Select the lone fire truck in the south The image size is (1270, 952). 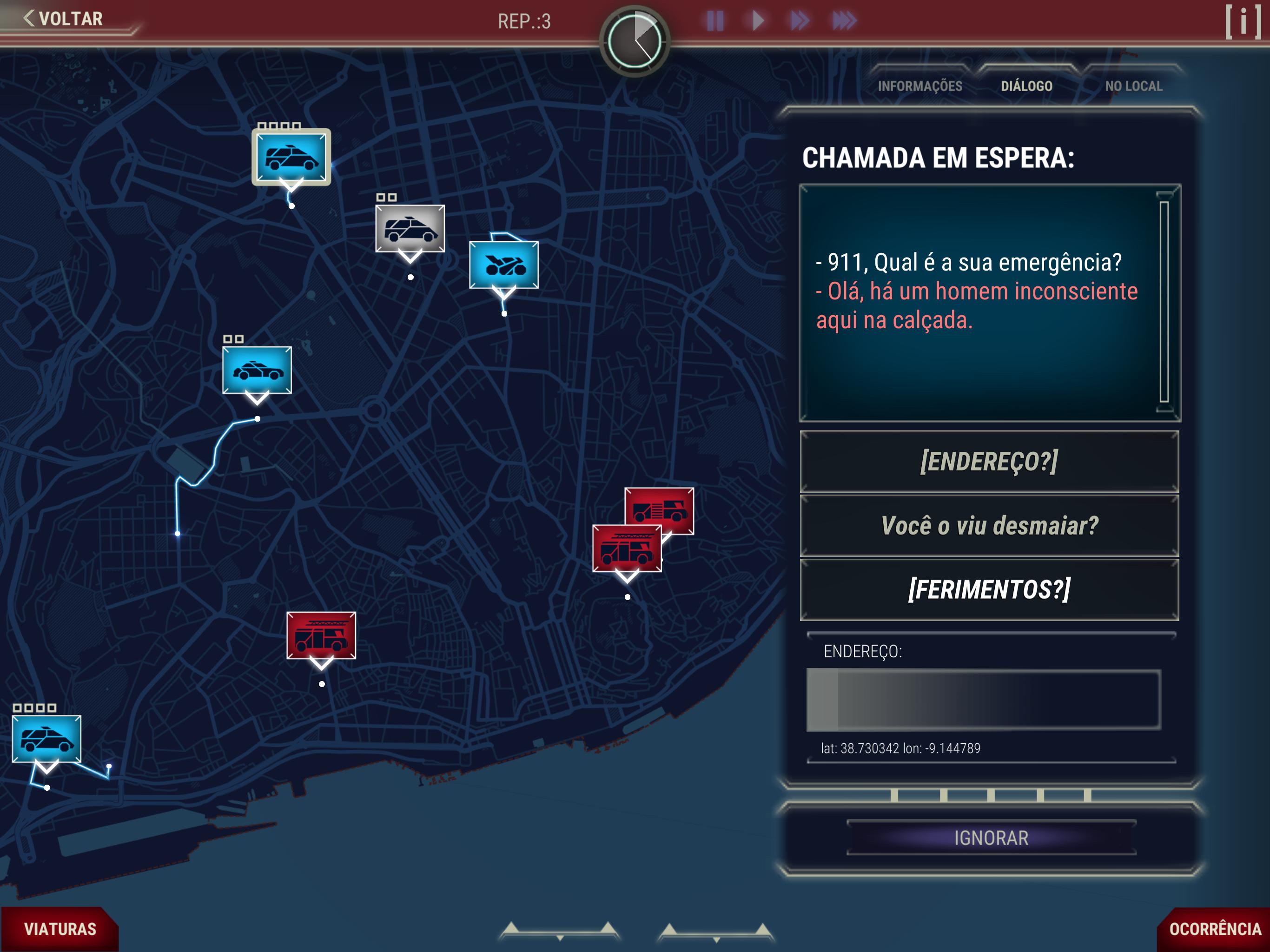[x=321, y=635]
